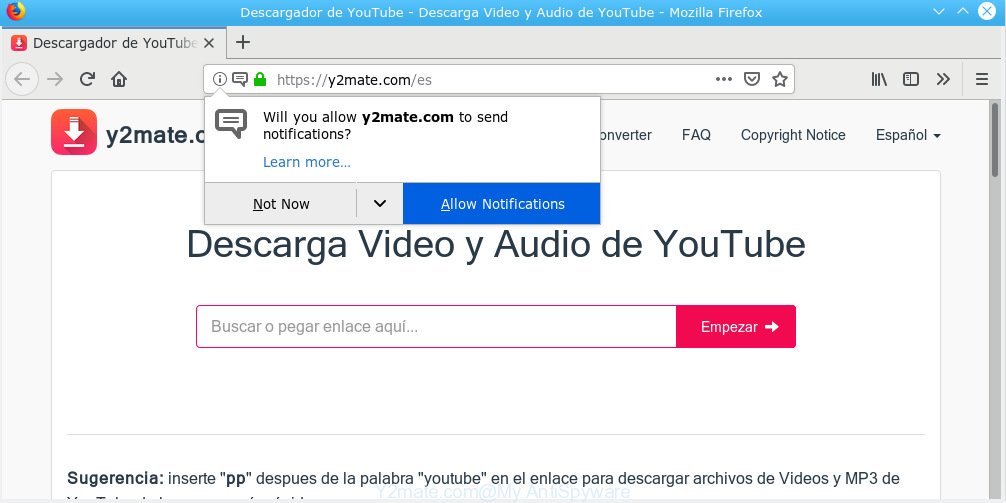Open a new tab with the plus
1006x503 pixels.
click(243, 42)
